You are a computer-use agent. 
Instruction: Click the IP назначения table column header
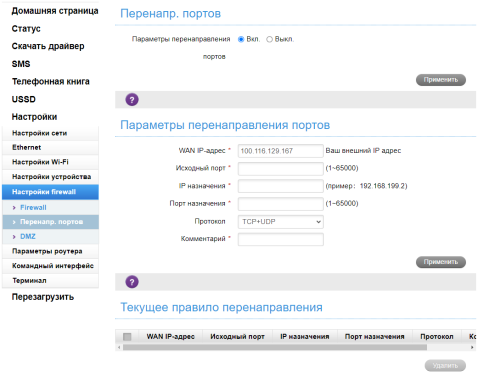point(305,337)
